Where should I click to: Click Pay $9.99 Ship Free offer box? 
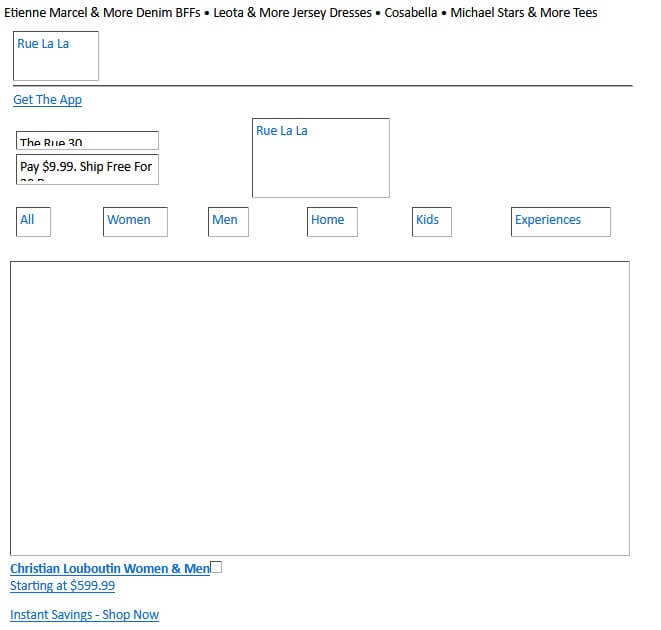coord(87,169)
